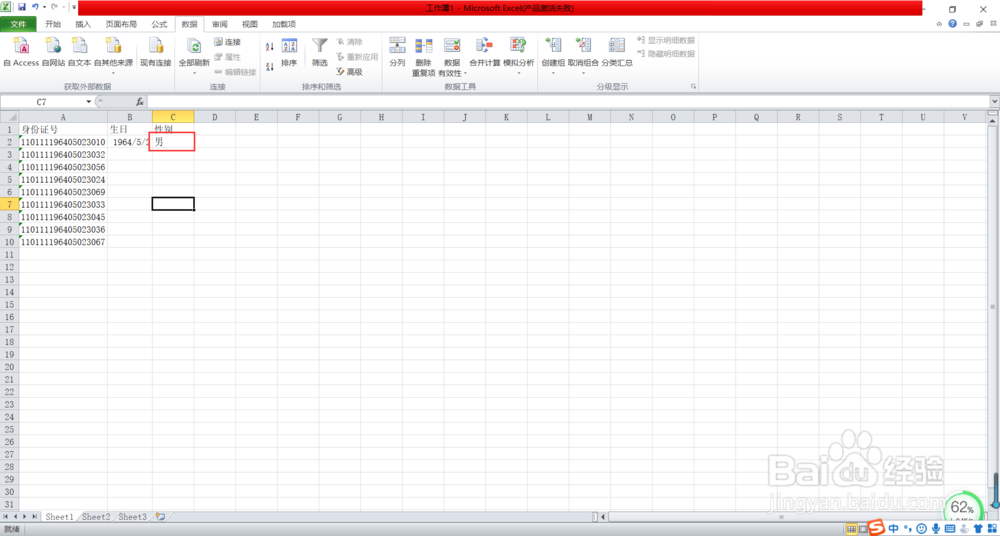The width and height of the screenshot is (1000, 536).
Task: Select the Sheet2 tab
Action: pyautogui.click(x=96, y=516)
